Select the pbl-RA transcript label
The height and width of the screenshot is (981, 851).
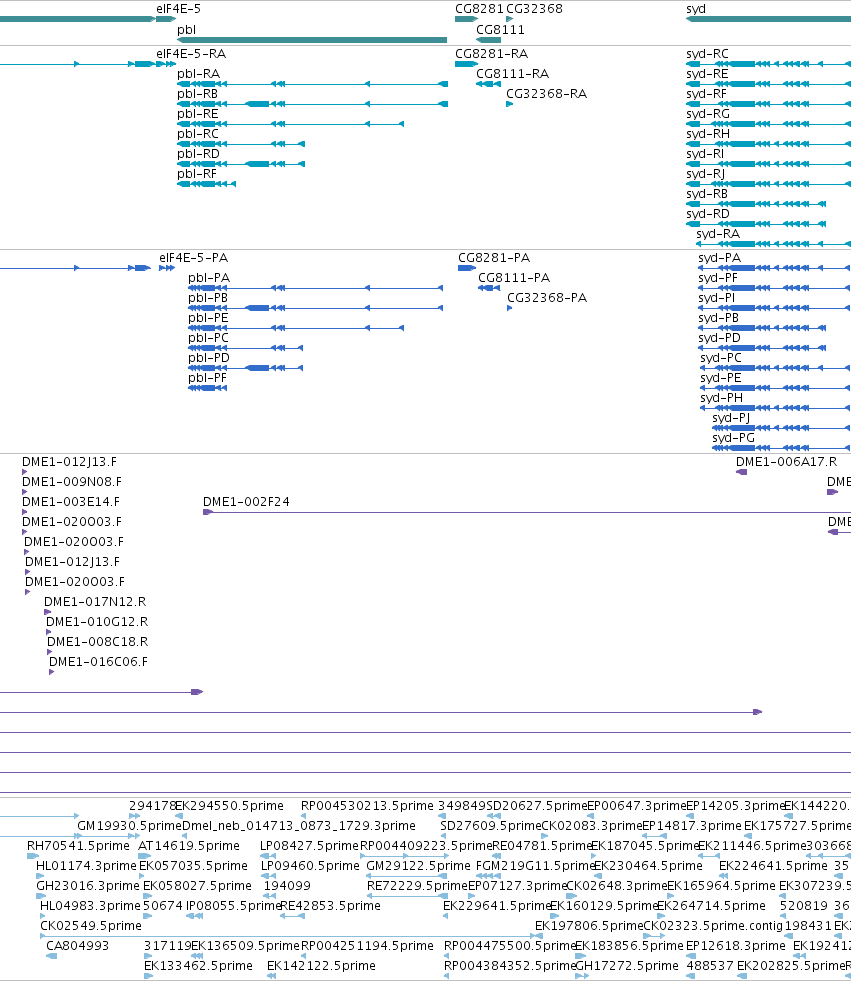click(x=198, y=74)
